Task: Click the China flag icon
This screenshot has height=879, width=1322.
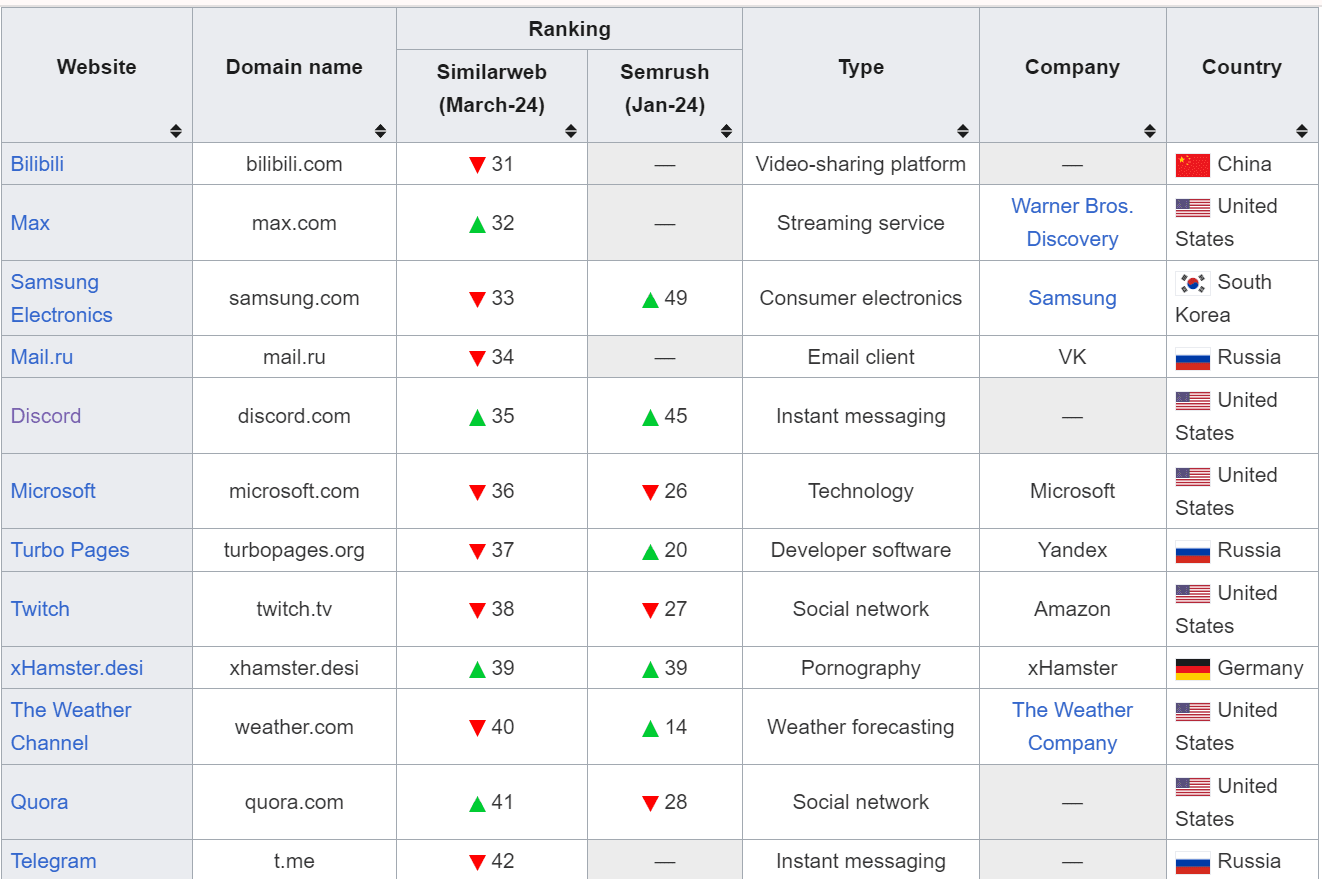Action: [x=1192, y=165]
